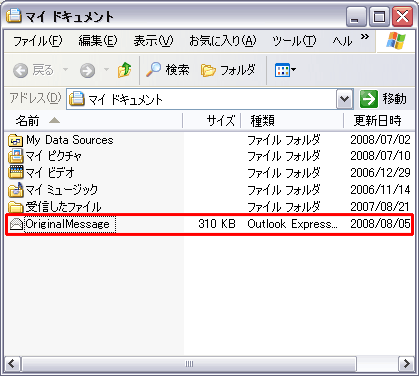Sort by 更新日時 column header
Screen dimensions: 419x376
(x=380, y=121)
